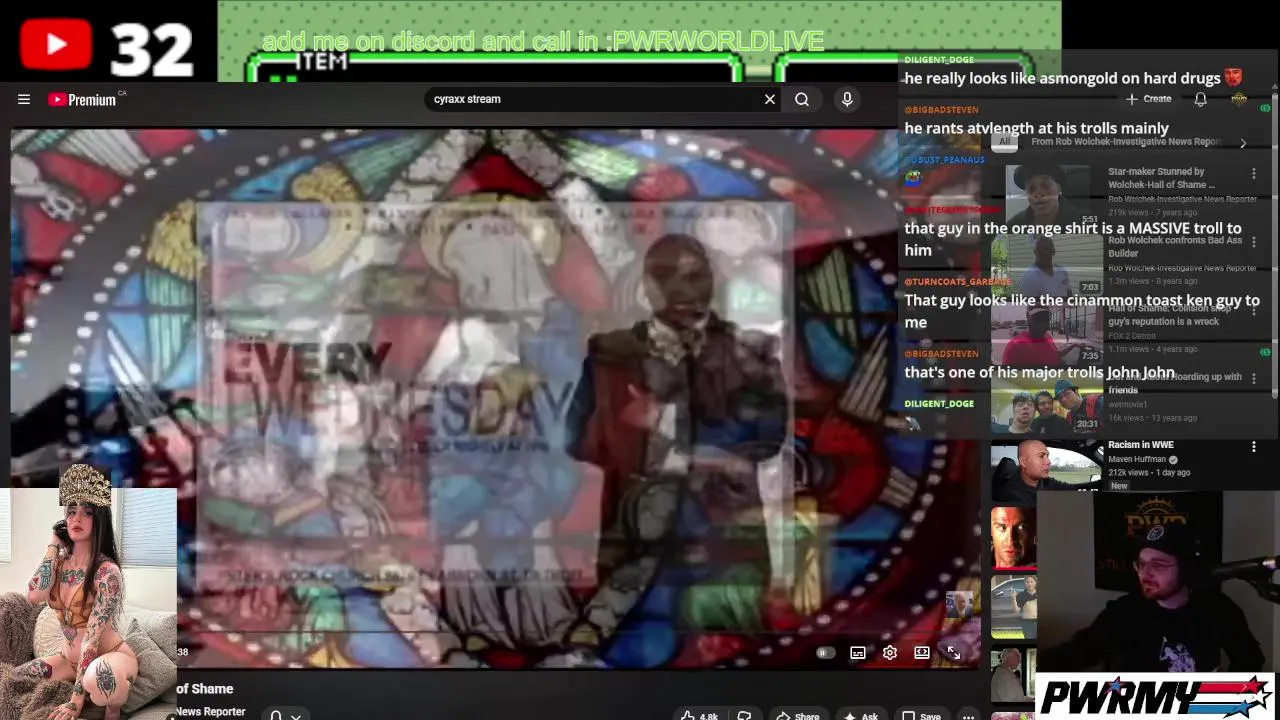Open 'Rob Wolchek confronts Bad Ass Builder' title
1280x720 pixels.
coord(1175,247)
